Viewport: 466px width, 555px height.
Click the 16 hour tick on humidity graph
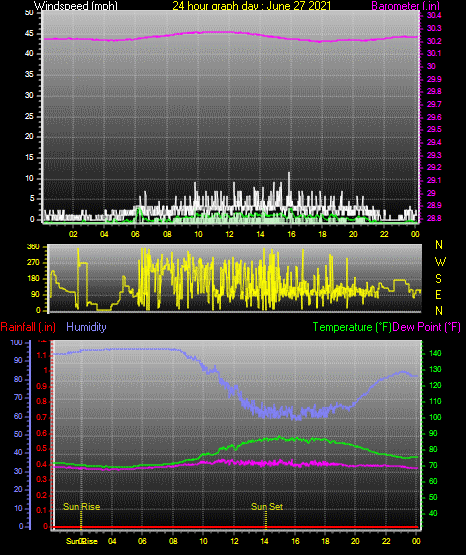click(295, 541)
